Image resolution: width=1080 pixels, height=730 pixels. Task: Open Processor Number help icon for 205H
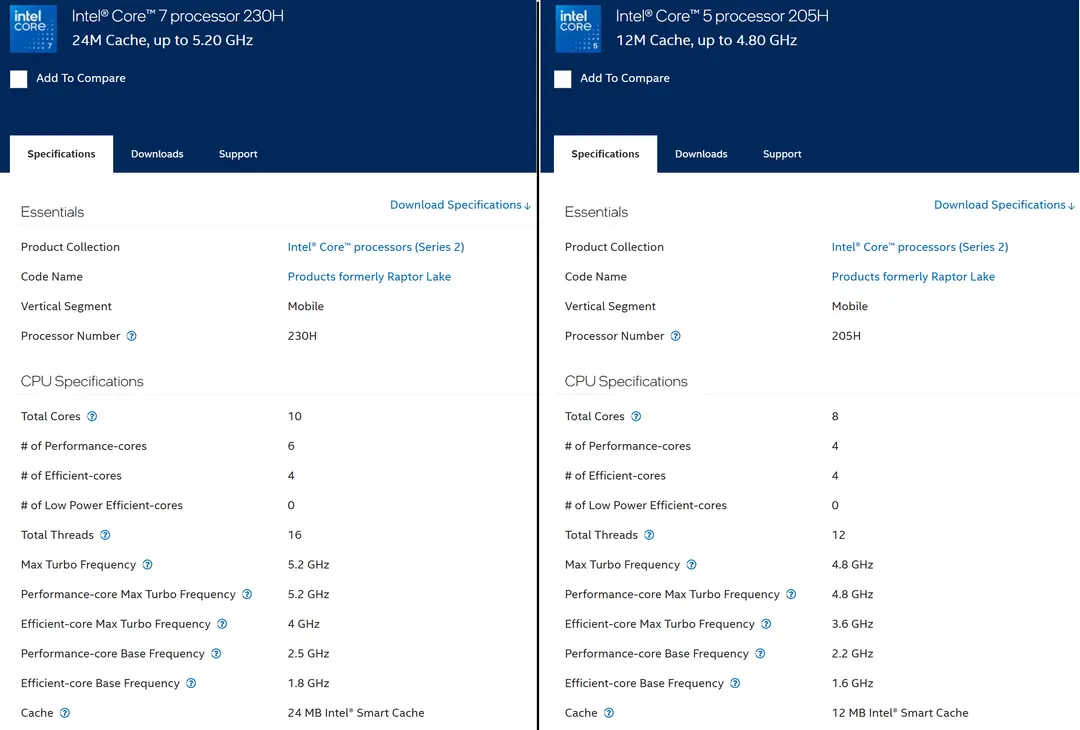(x=676, y=336)
